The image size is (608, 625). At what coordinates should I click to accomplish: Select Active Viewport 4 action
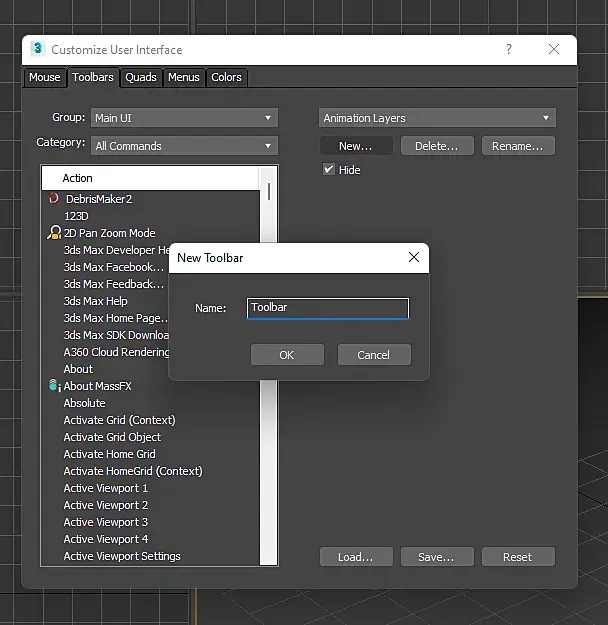tap(106, 539)
